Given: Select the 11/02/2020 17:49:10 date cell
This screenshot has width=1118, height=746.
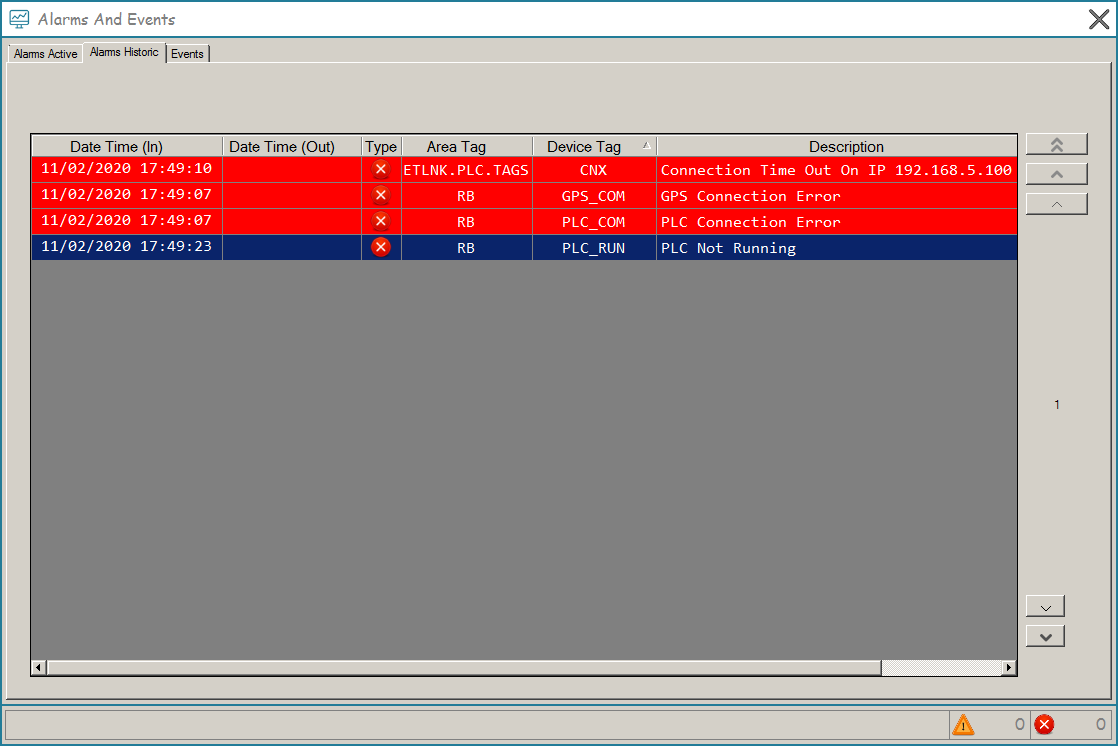Looking at the screenshot, I should click(x=127, y=169).
